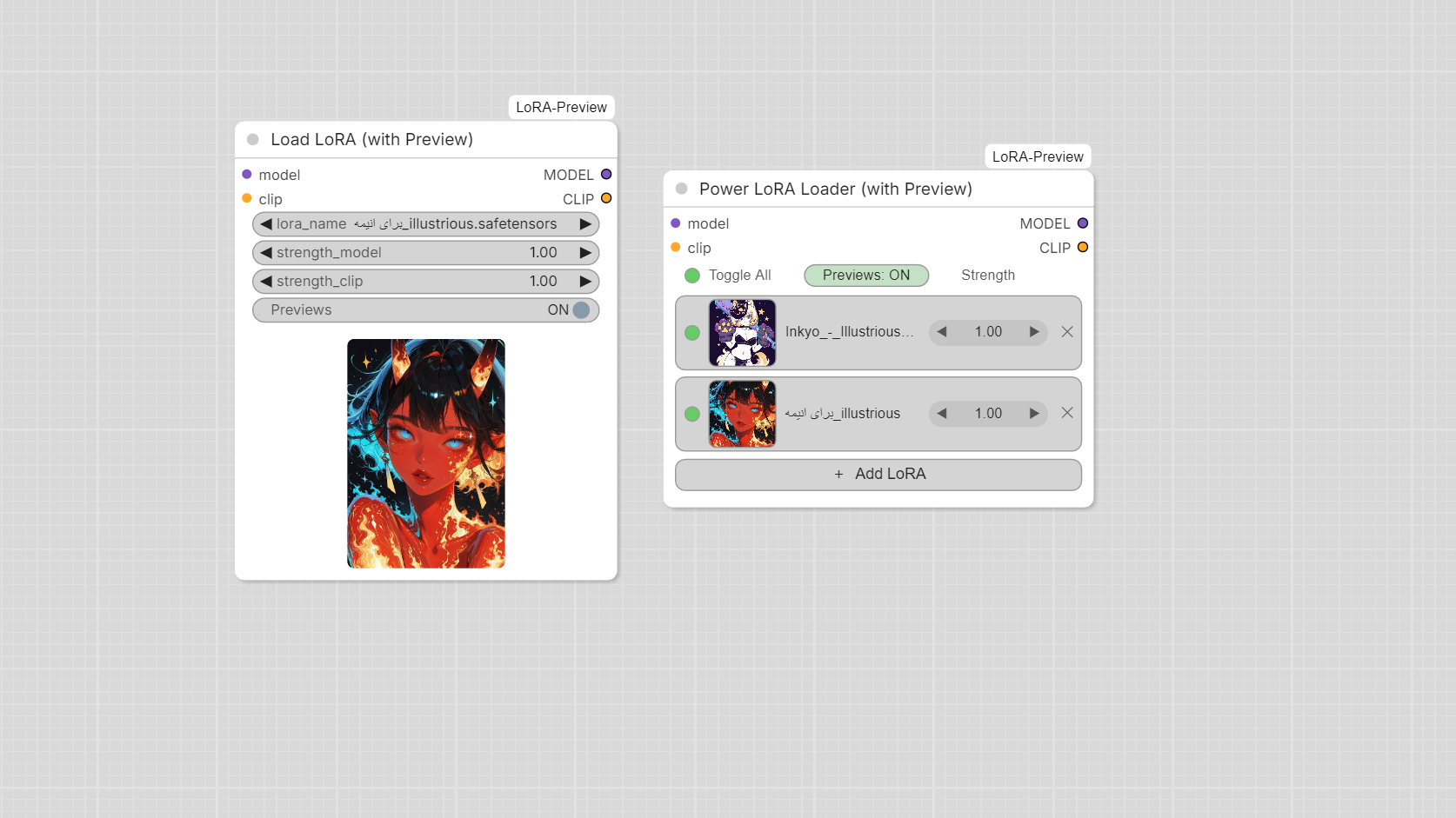Click the model input dot on Load LoRA

(x=247, y=175)
